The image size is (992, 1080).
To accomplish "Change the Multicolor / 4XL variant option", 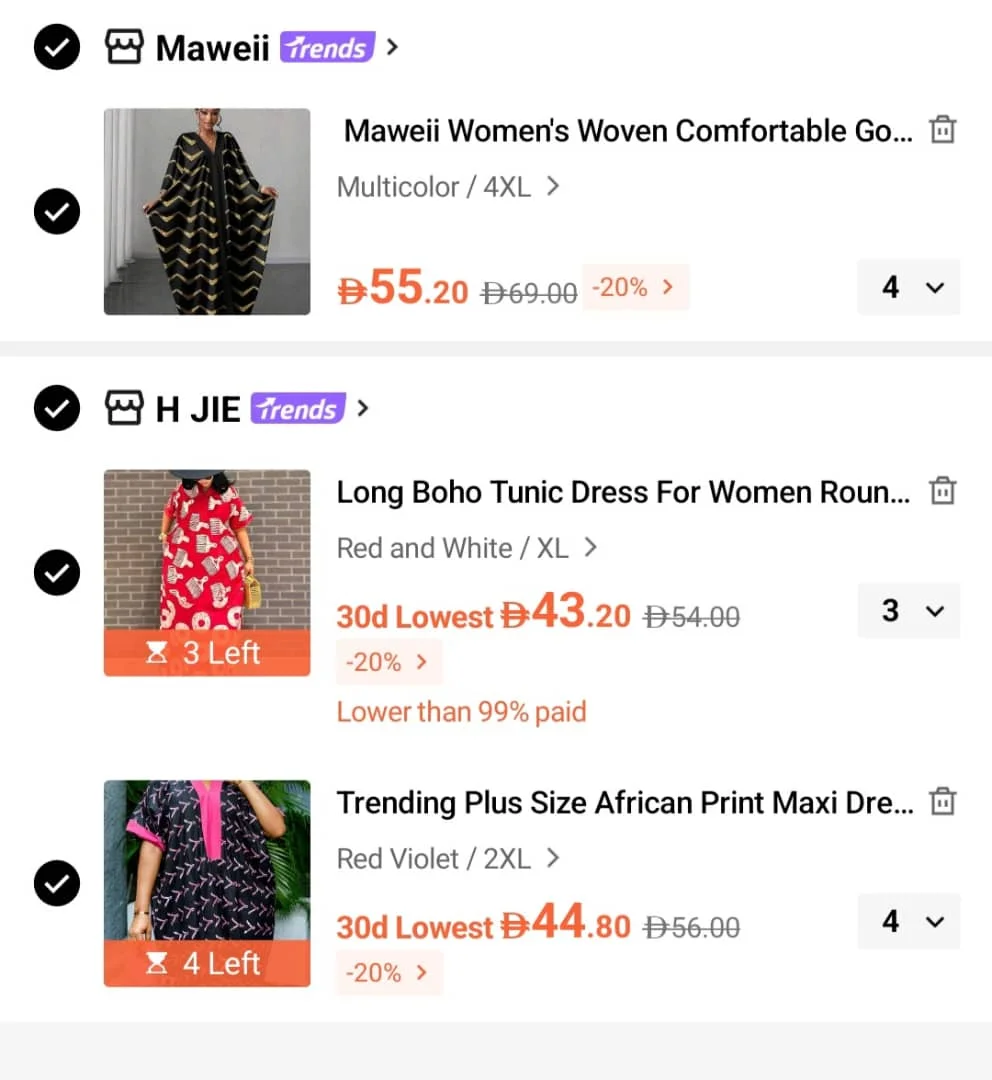I will coord(448,187).
